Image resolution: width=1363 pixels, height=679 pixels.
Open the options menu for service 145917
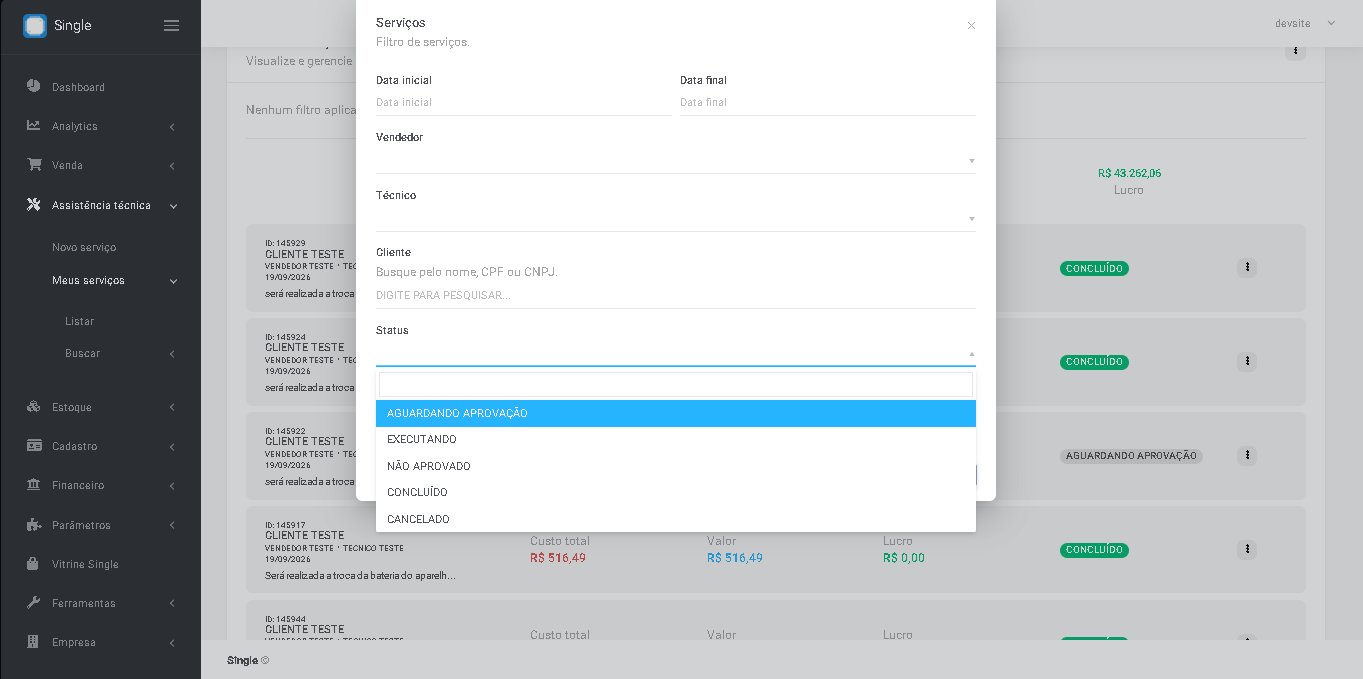coord(1247,549)
